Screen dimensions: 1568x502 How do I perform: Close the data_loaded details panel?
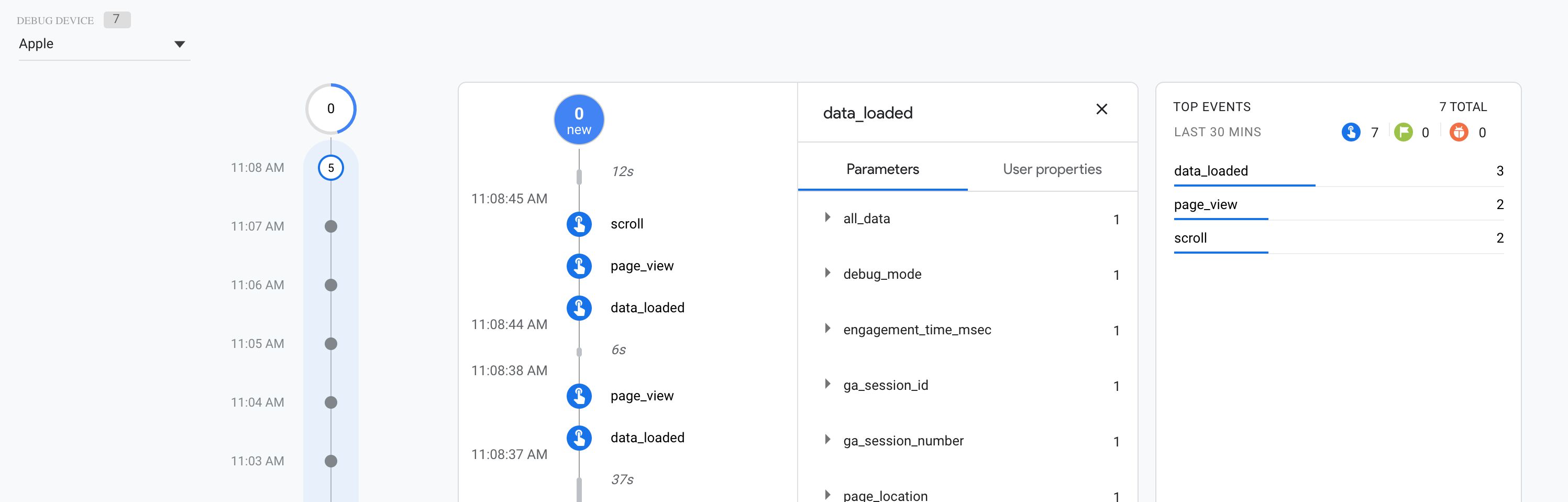point(1102,109)
